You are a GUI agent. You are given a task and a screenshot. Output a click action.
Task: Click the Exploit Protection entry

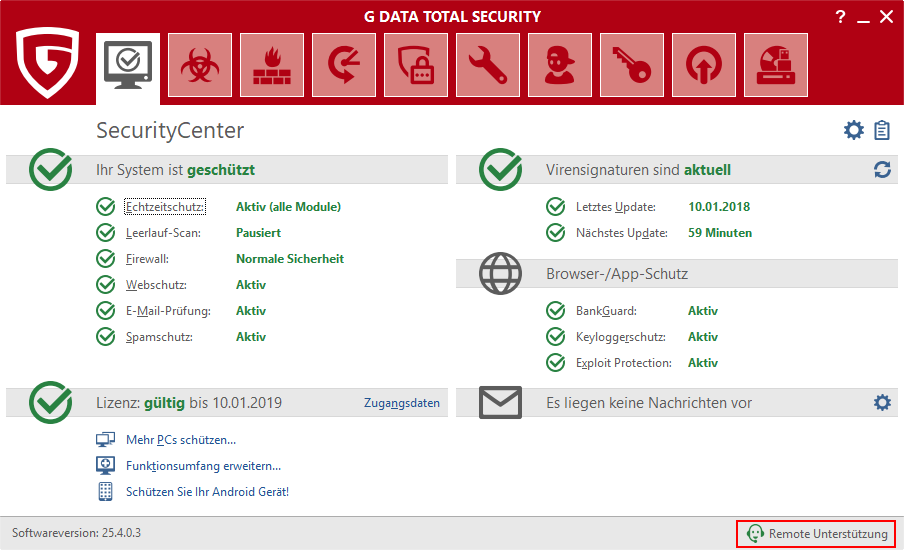point(624,363)
